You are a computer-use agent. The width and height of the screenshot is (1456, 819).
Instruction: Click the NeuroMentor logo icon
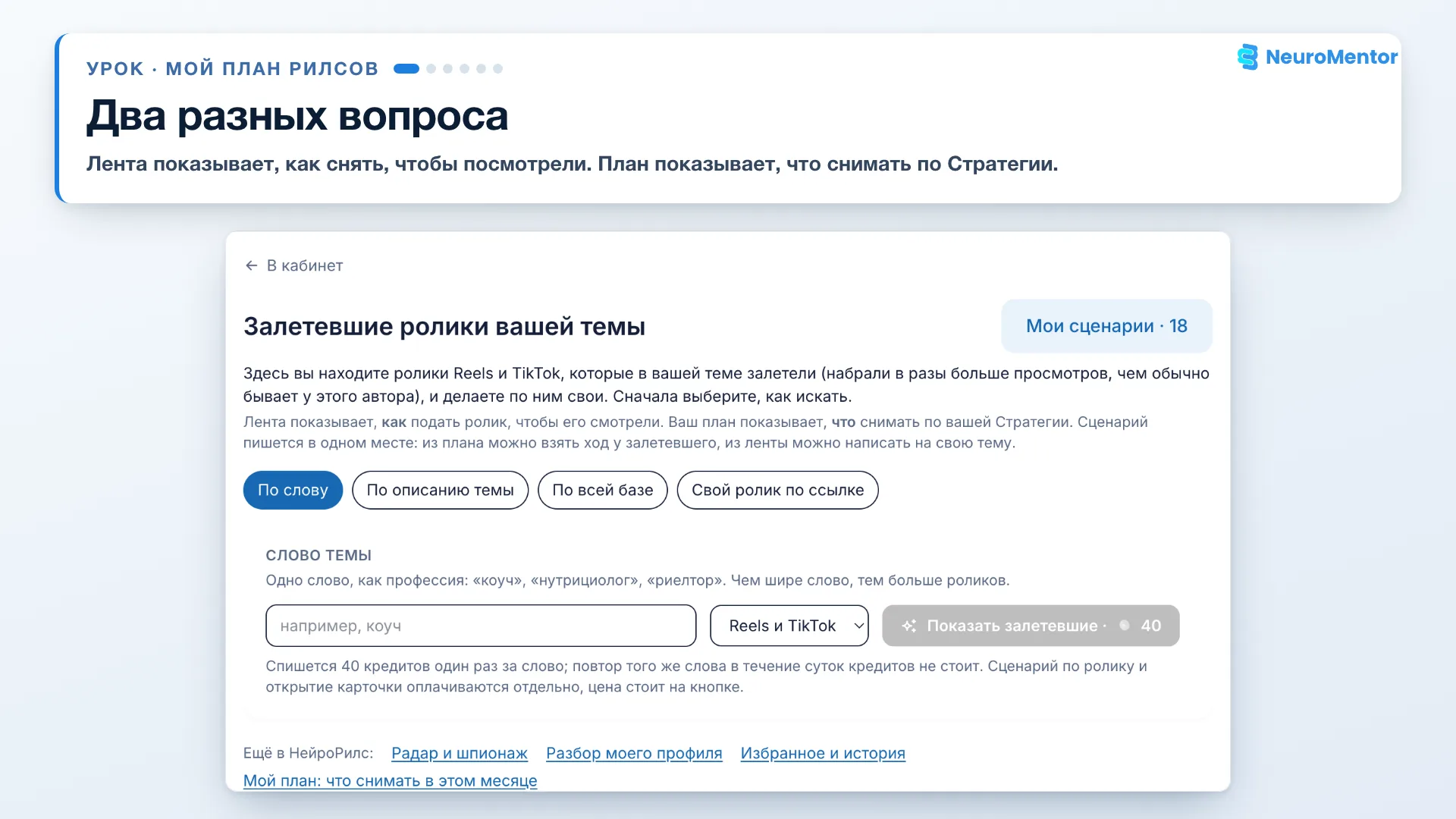[1247, 57]
